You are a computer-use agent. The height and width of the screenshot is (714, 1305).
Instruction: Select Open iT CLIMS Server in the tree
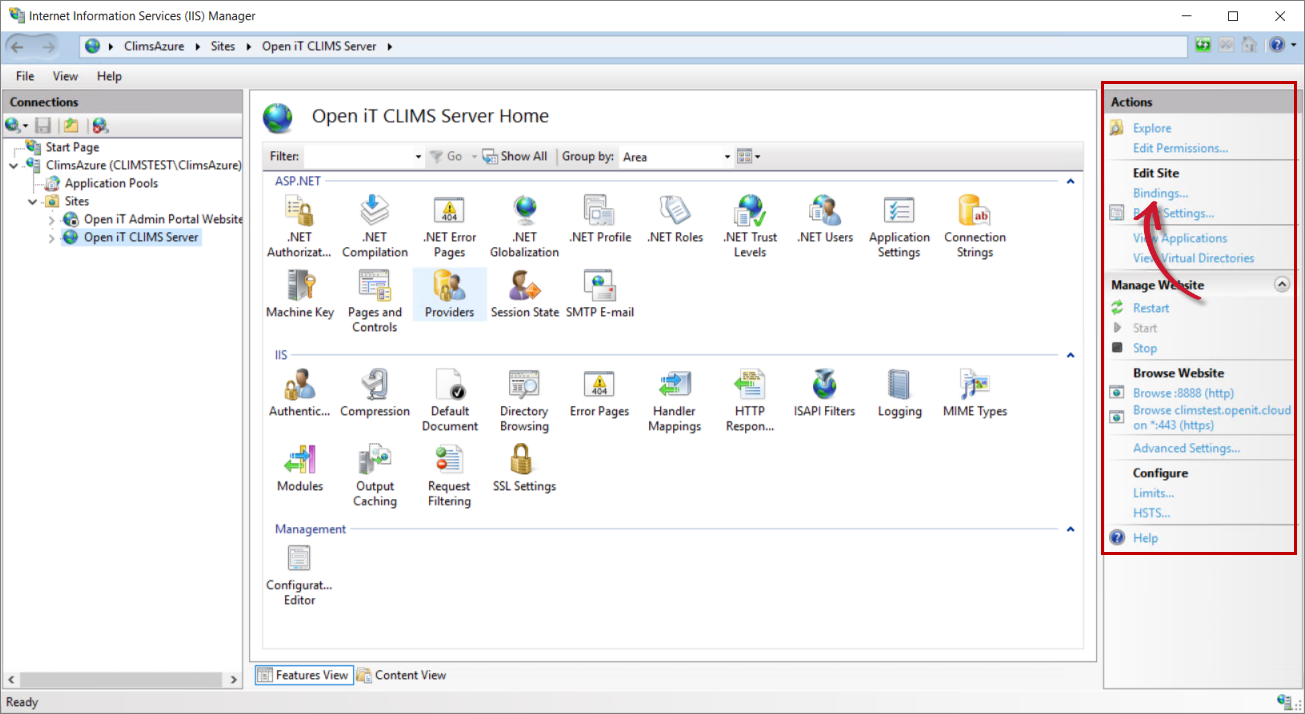click(138, 237)
